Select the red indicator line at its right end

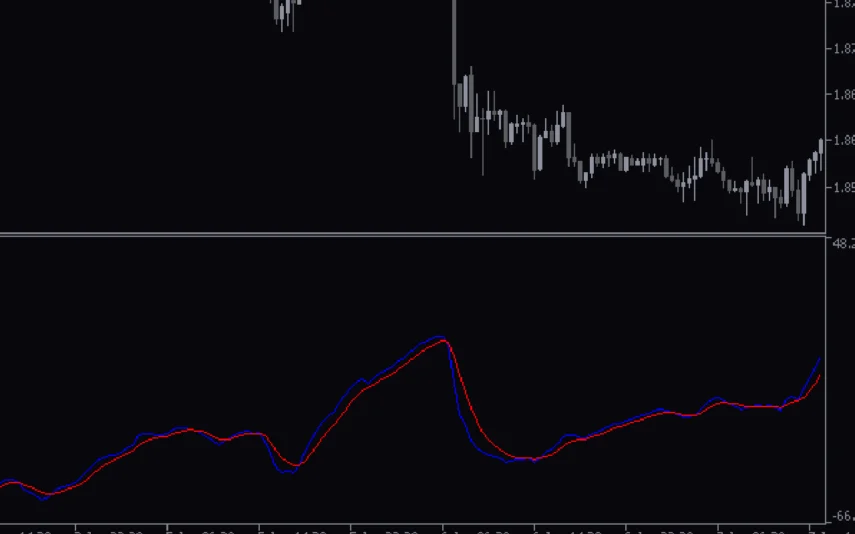820,377
